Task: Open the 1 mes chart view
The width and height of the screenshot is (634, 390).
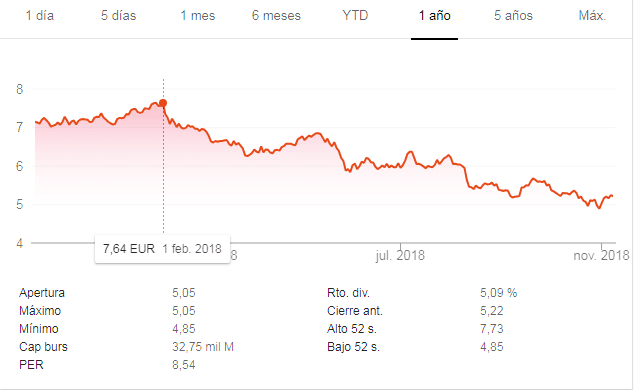Action: click(x=197, y=16)
